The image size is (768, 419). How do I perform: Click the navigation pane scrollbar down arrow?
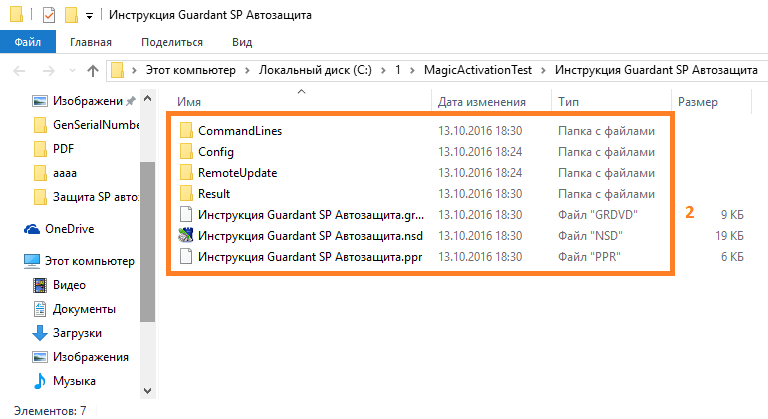[148, 390]
